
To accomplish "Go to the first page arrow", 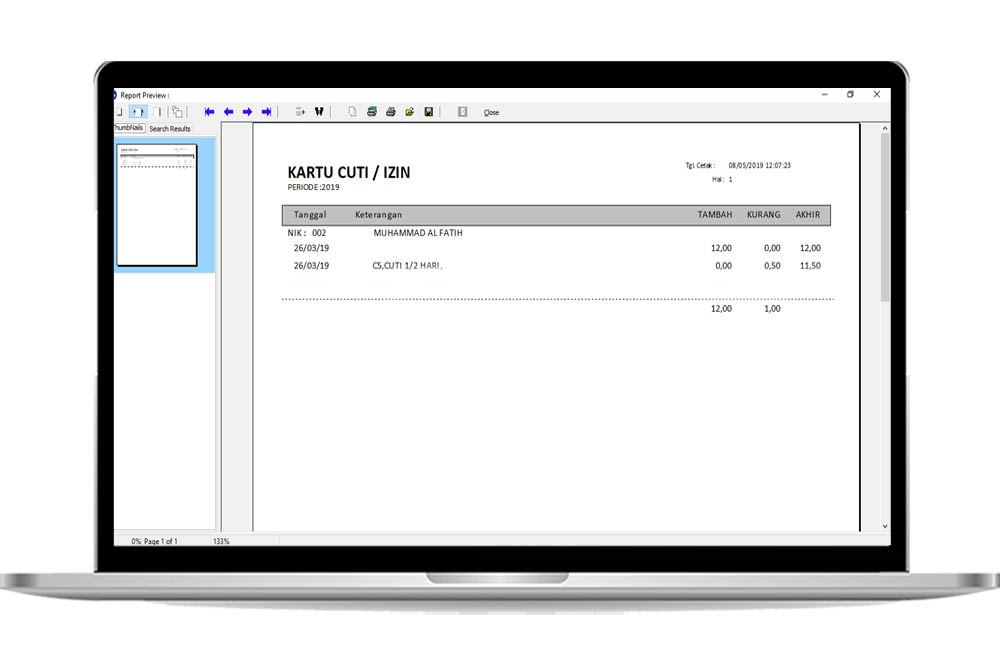I will pos(210,112).
